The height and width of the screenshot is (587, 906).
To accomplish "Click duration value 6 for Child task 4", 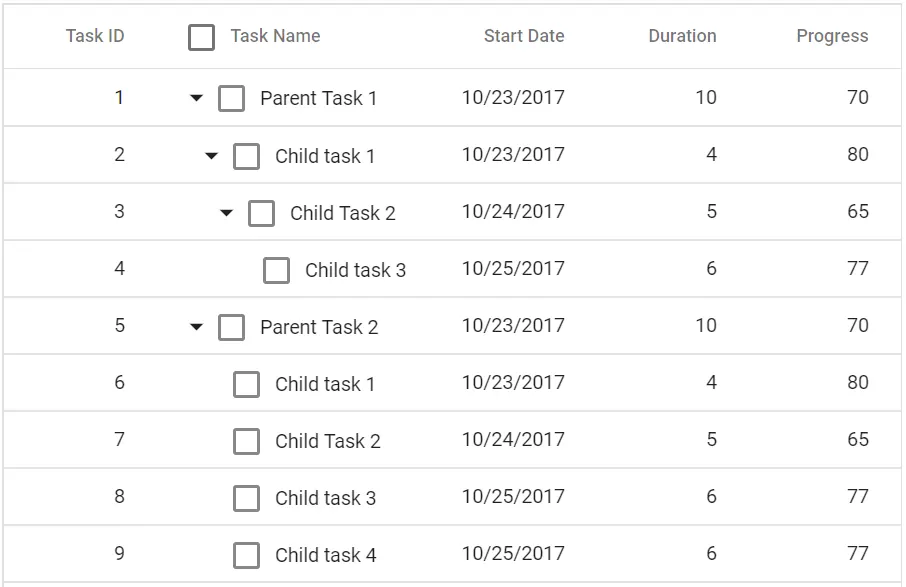I will click(710, 554).
